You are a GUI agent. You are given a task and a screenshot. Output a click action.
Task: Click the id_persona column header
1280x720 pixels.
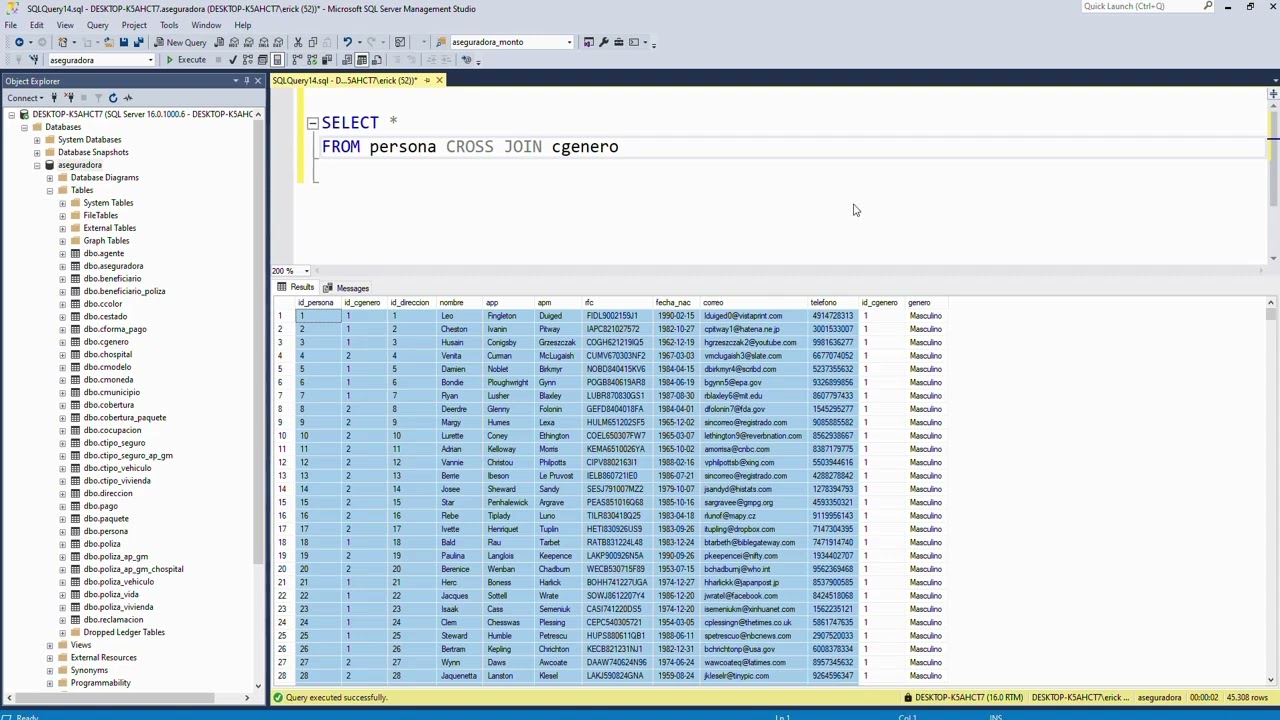point(315,302)
